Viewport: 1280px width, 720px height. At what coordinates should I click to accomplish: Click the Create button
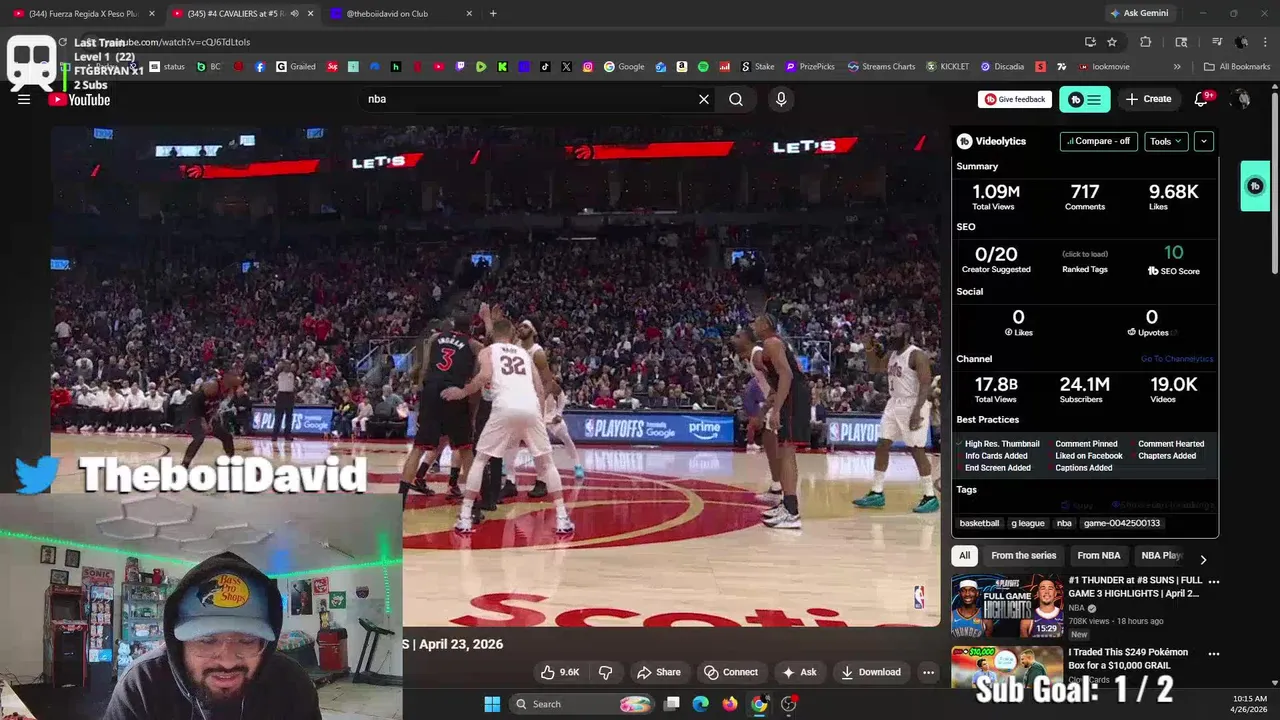click(1148, 99)
